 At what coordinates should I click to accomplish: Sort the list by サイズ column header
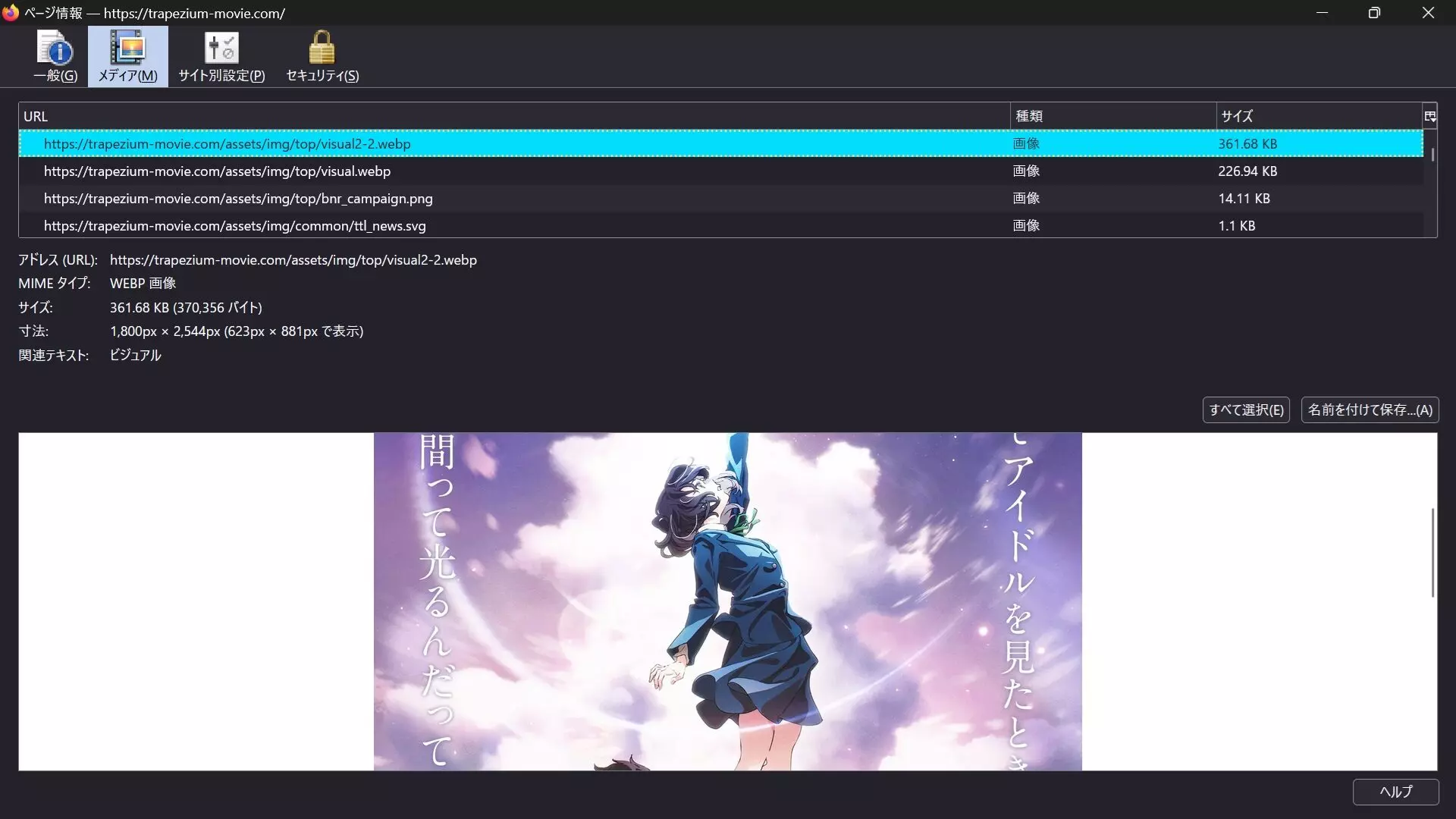coord(1319,116)
